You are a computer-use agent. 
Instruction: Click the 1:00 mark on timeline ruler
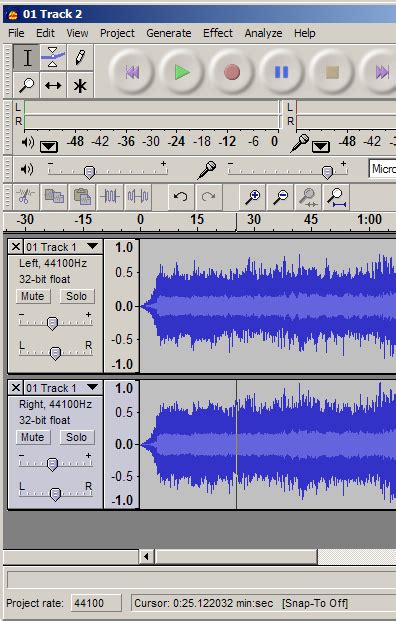point(369,219)
